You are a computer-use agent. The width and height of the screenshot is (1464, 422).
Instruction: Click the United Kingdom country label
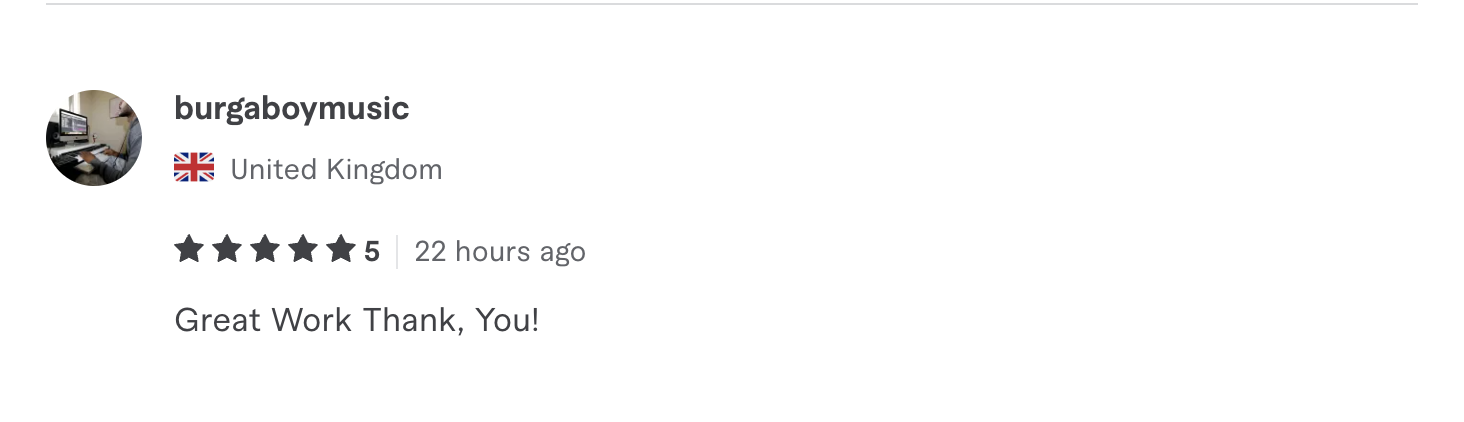336,169
